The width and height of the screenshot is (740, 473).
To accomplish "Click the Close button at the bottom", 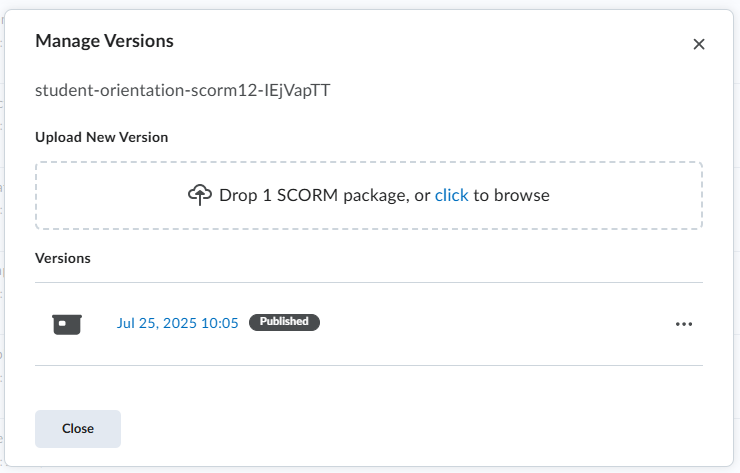I will click(x=78, y=429).
